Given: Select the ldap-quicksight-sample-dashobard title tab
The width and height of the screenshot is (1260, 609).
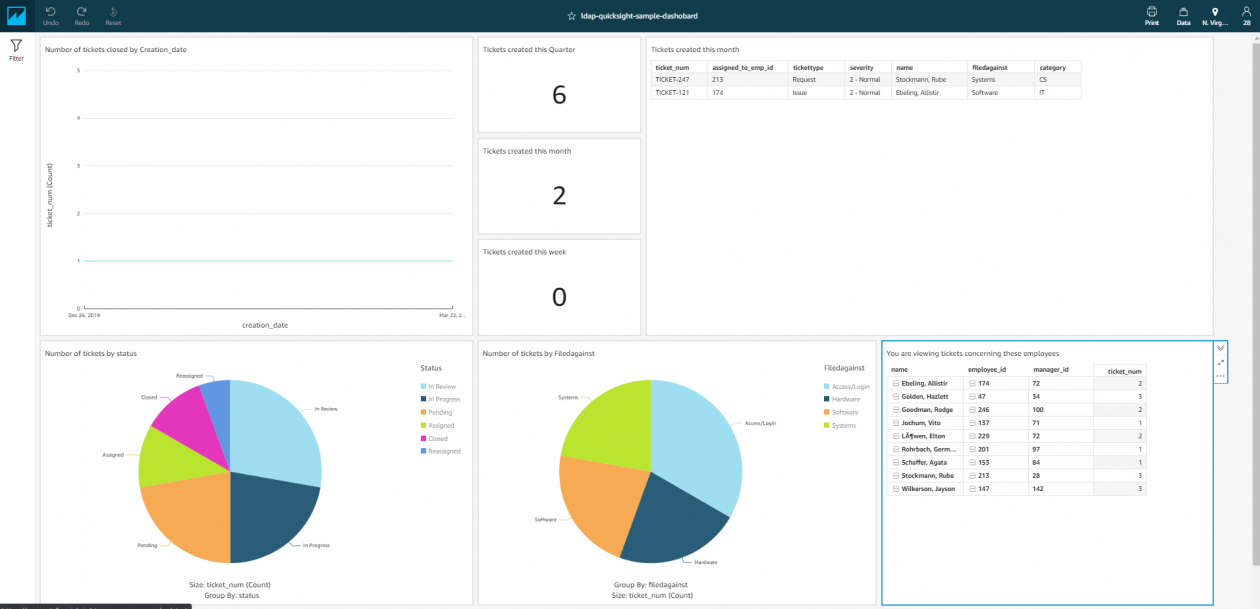Looking at the screenshot, I should click(642, 15).
